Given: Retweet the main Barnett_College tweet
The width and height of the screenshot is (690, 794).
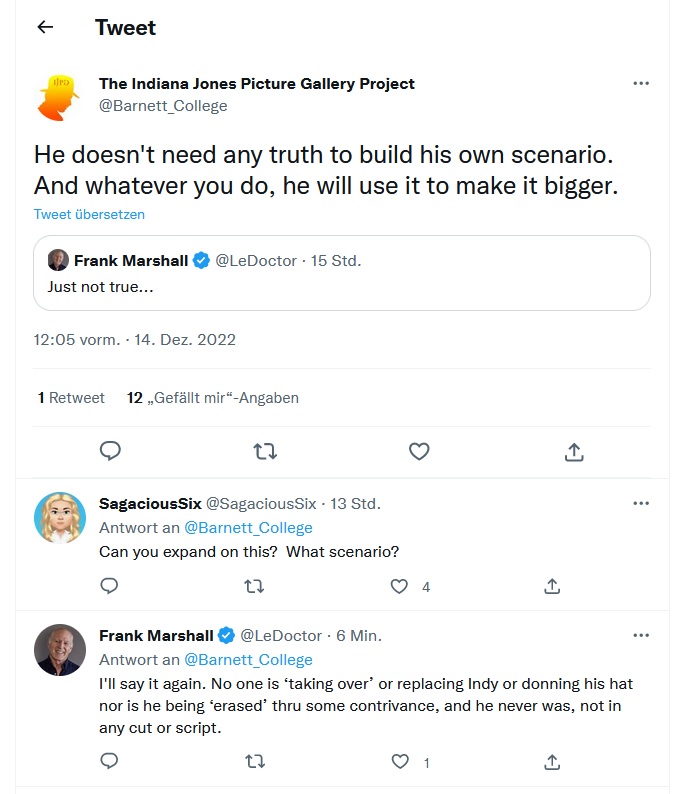Looking at the screenshot, I should 265,451.
